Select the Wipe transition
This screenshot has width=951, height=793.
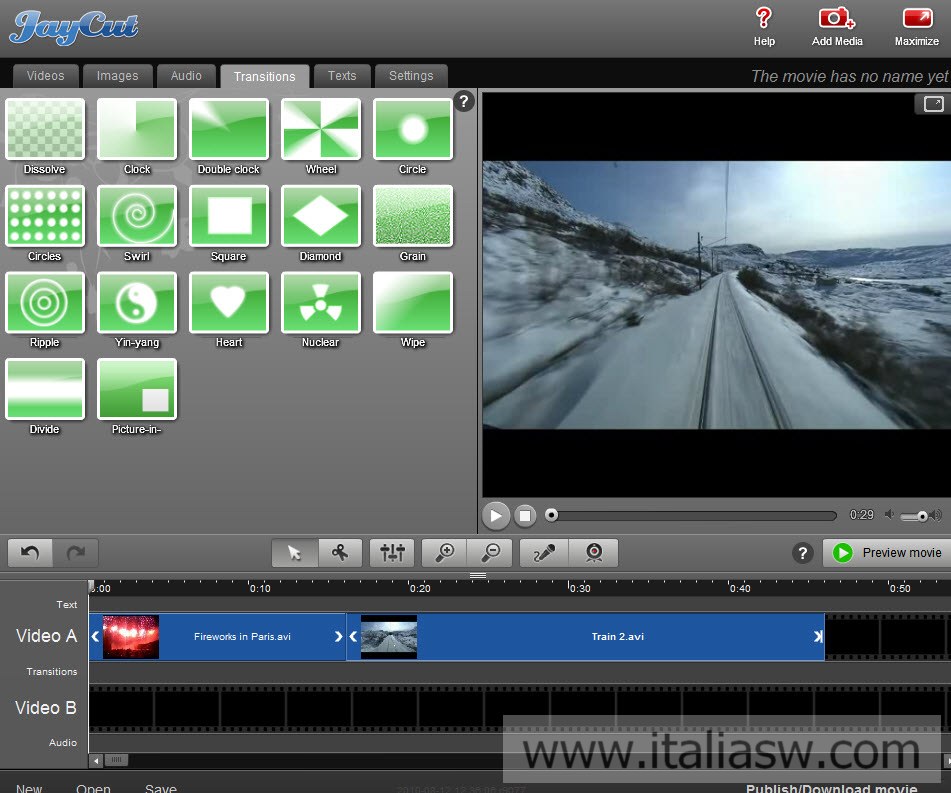point(413,302)
